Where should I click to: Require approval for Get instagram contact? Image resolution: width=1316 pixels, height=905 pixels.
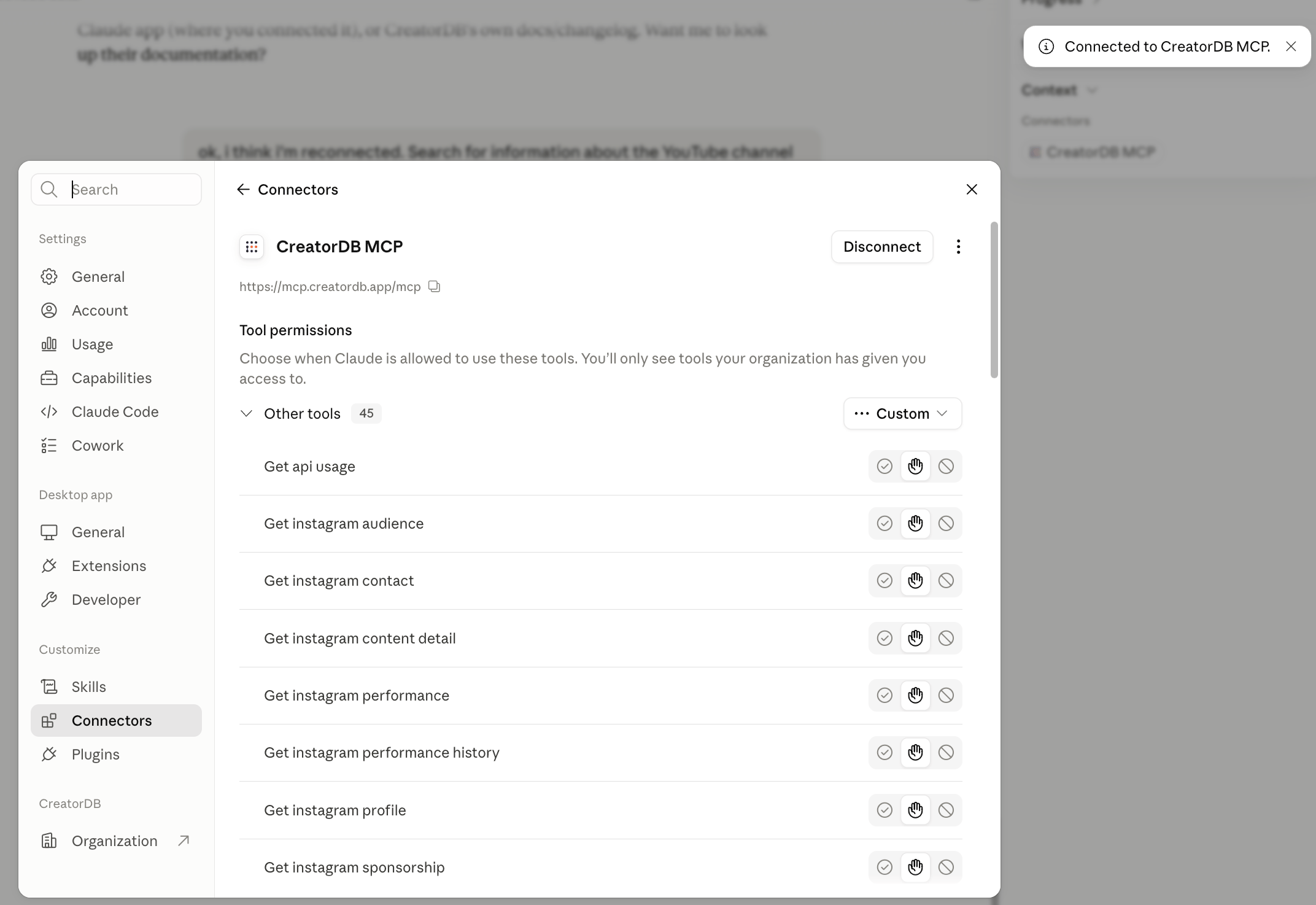(x=915, y=581)
